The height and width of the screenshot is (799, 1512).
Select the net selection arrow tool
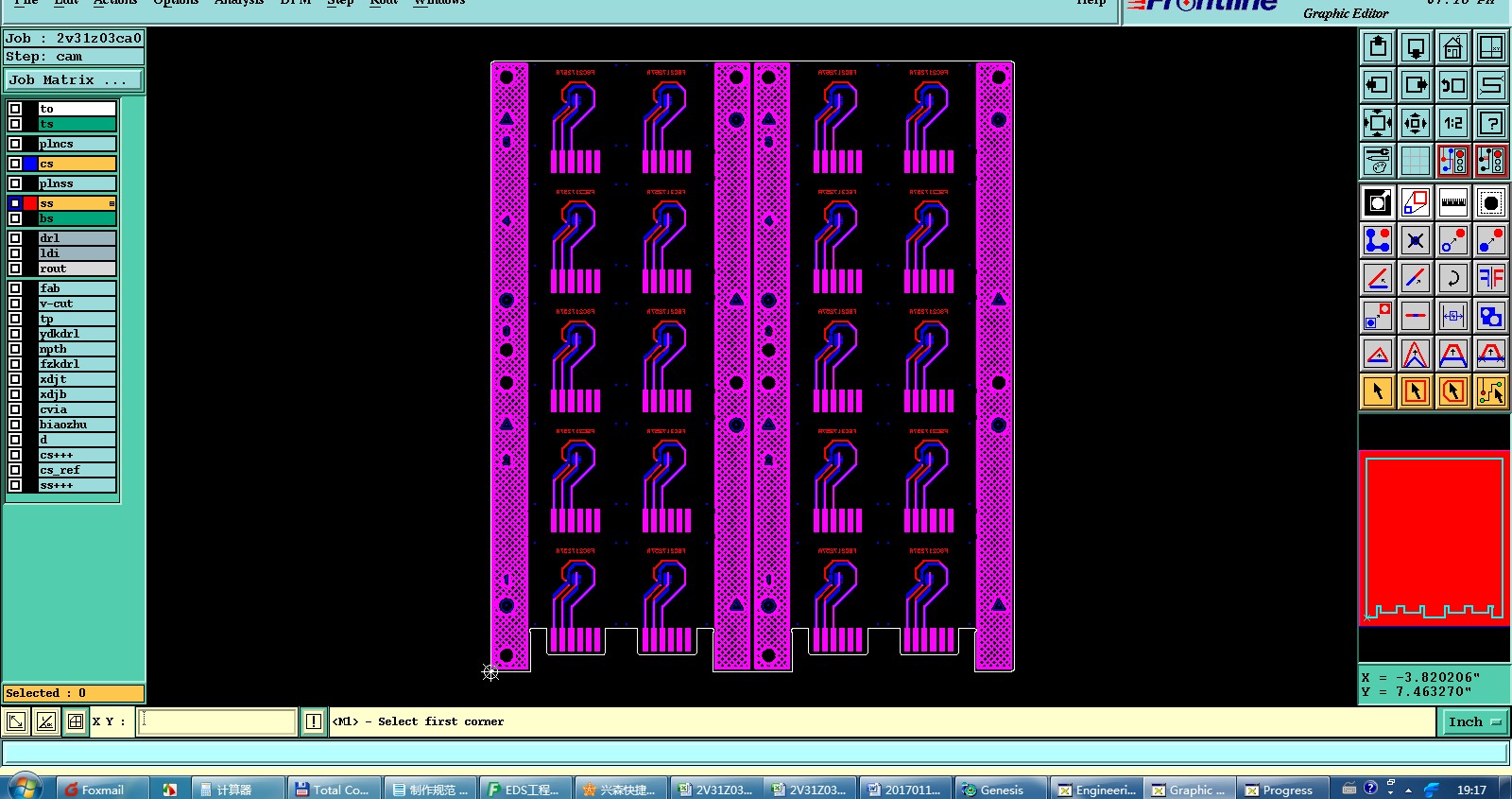1491,391
